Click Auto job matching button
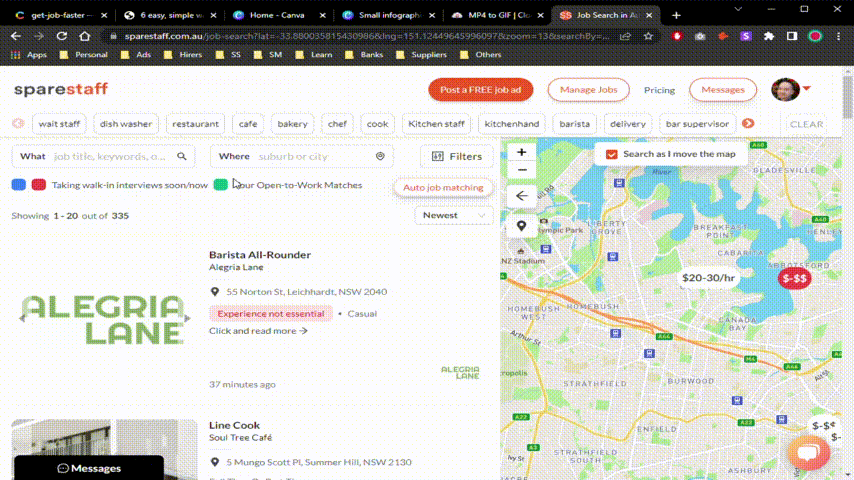Screen dimensions: 854x480 click(443, 187)
